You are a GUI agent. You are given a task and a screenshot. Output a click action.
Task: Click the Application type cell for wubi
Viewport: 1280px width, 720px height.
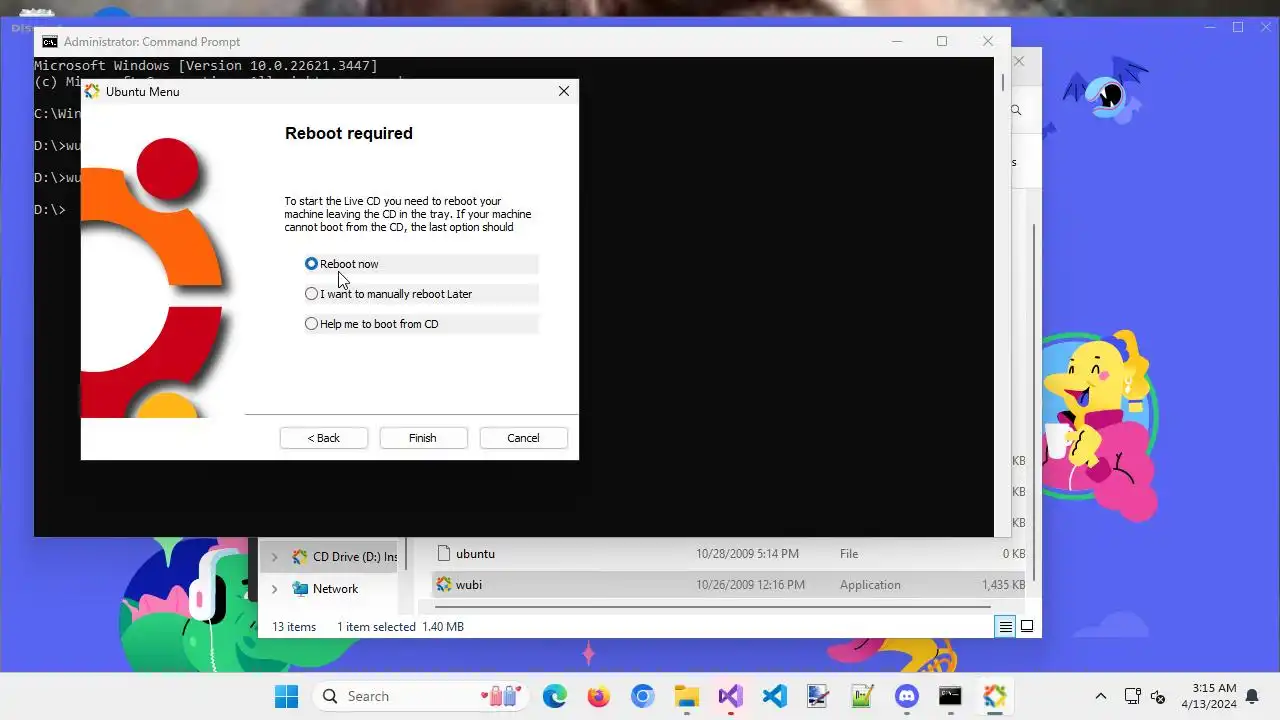tap(870, 585)
